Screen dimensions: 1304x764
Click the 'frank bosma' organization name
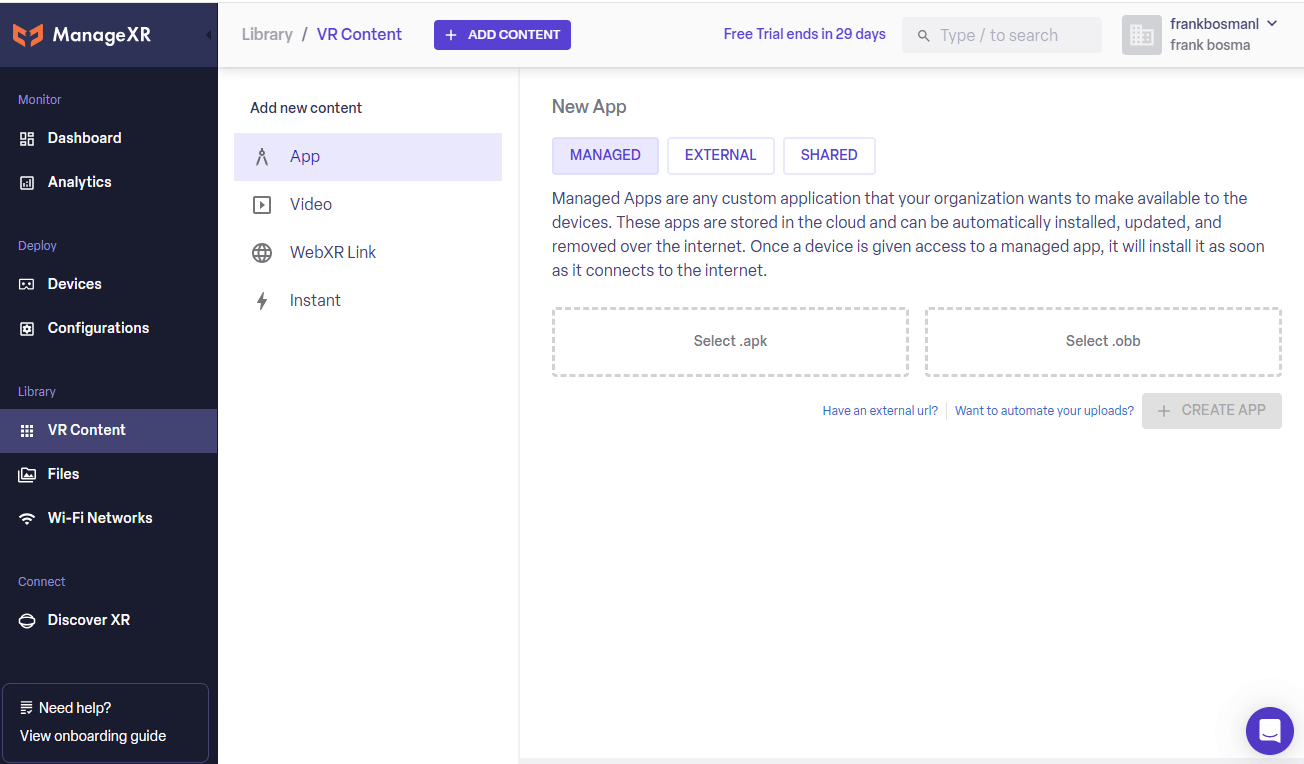(1210, 45)
